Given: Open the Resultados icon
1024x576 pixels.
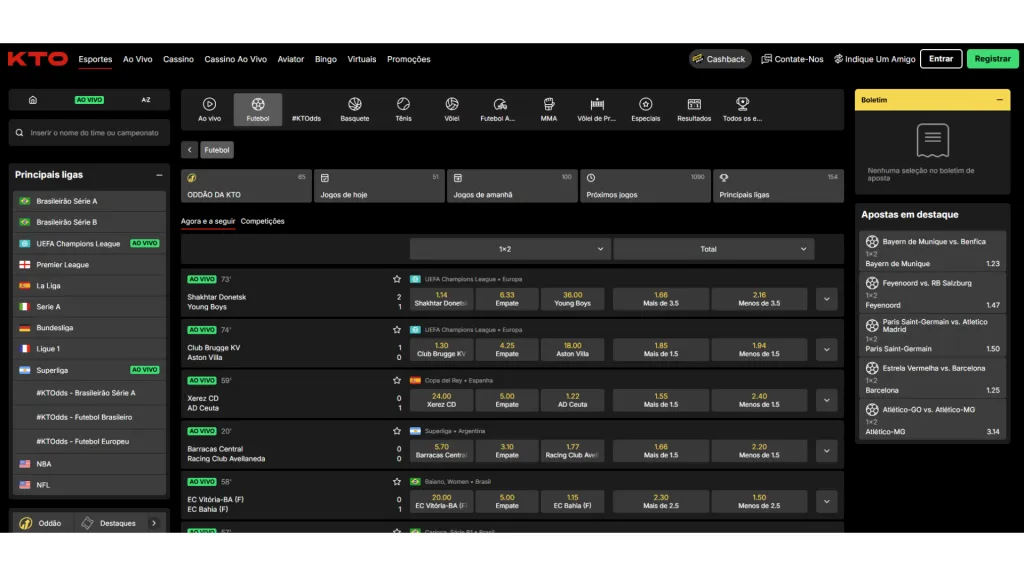Looking at the screenshot, I should (694, 109).
